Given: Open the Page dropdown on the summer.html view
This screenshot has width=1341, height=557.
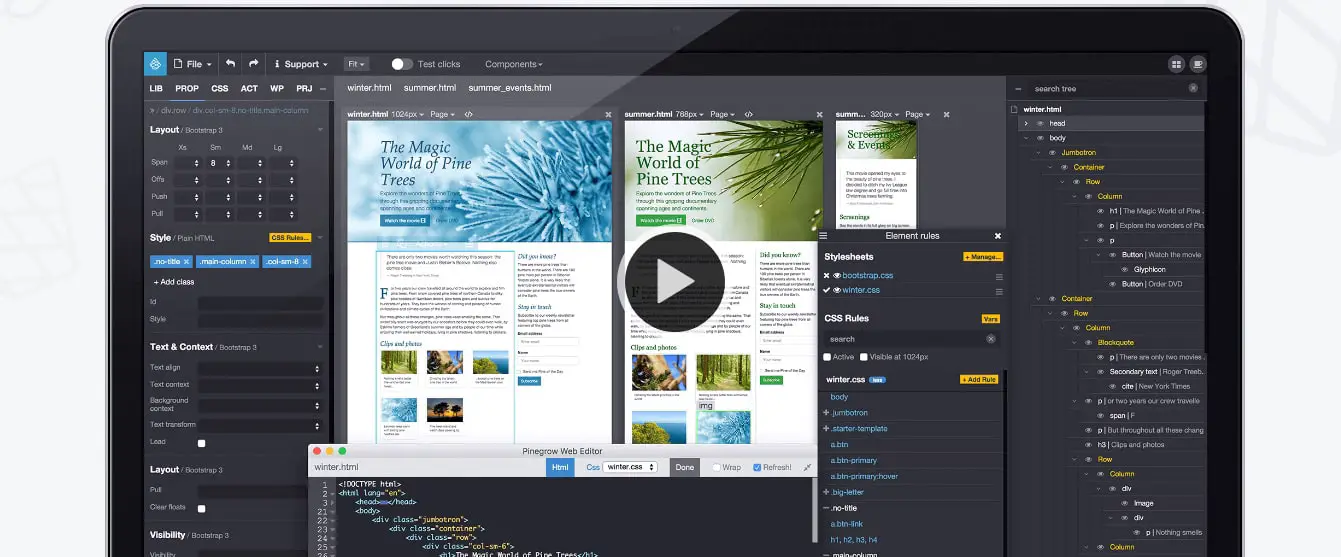Looking at the screenshot, I should (x=720, y=115).
